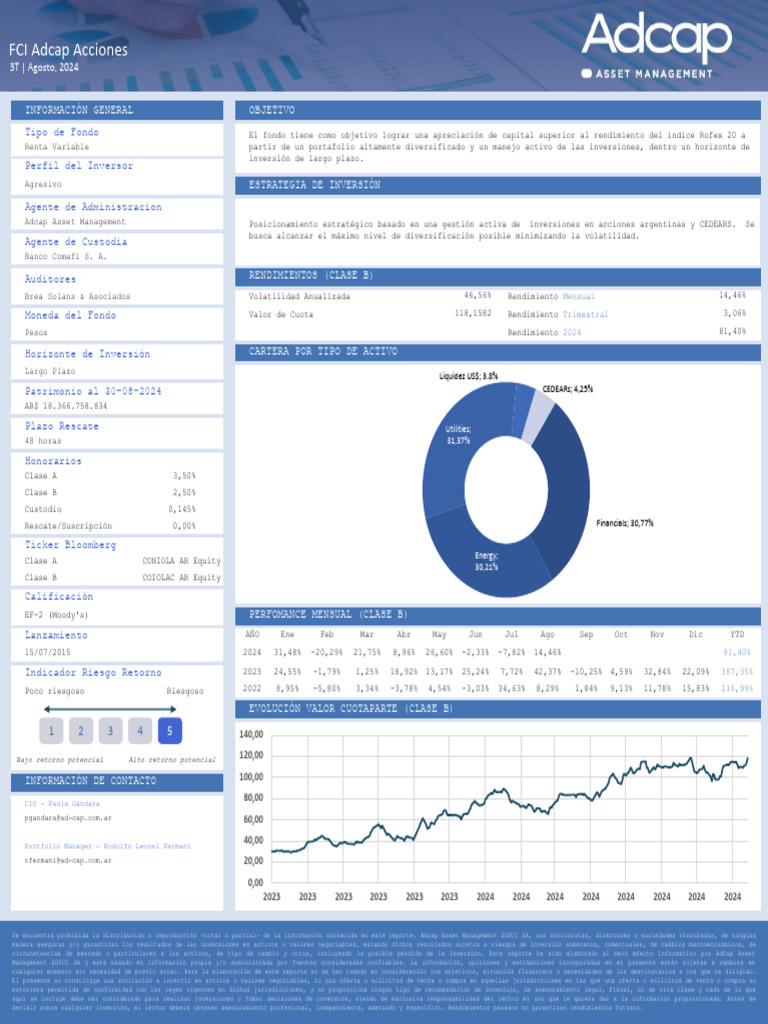Select 'COIOLAC AR Equity' Bloomberg ticker

click(x=182, y=577)
